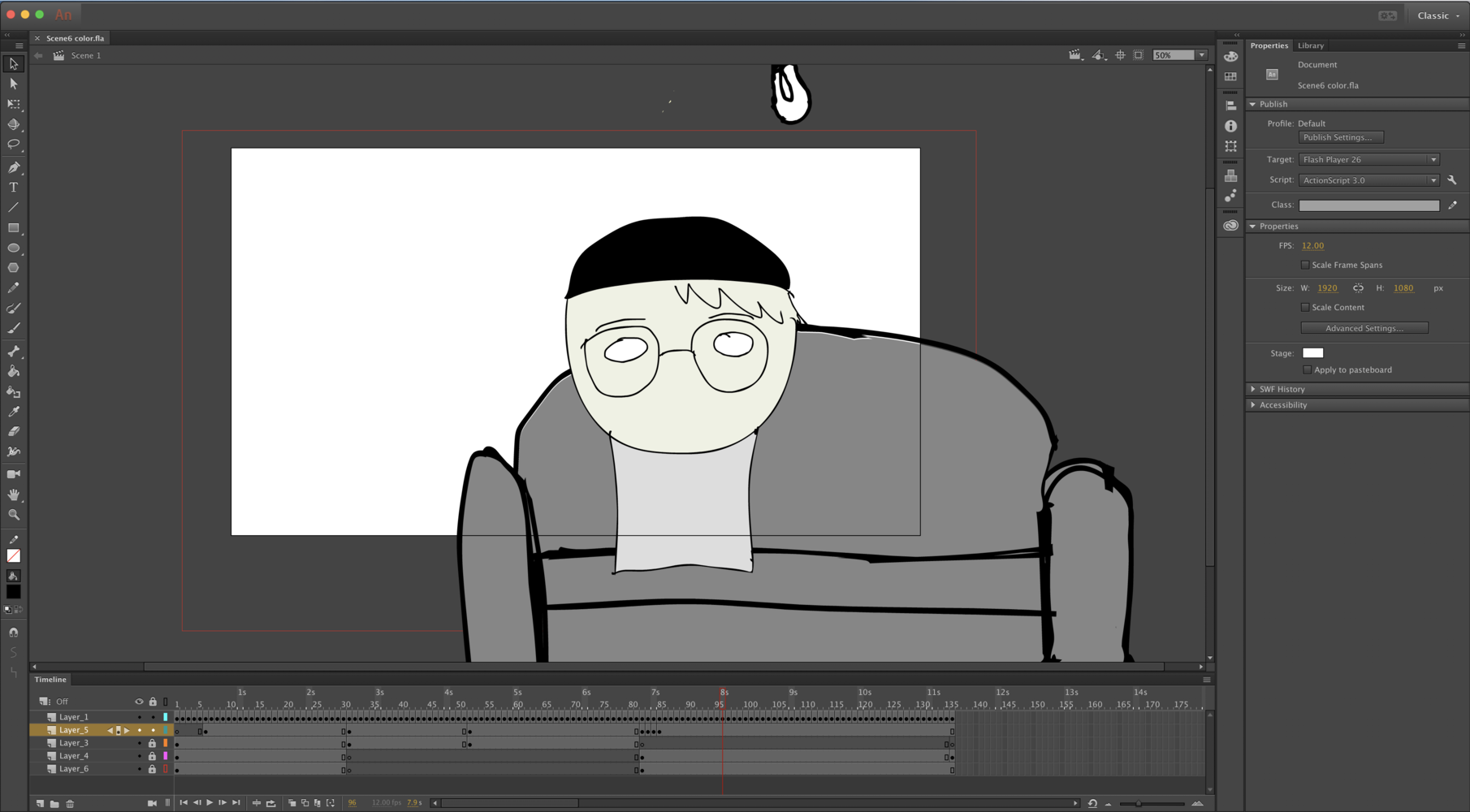The width and height of the screenshot is (1470, 812).
Task: Select the Text tool
Action: pos(14,188)
